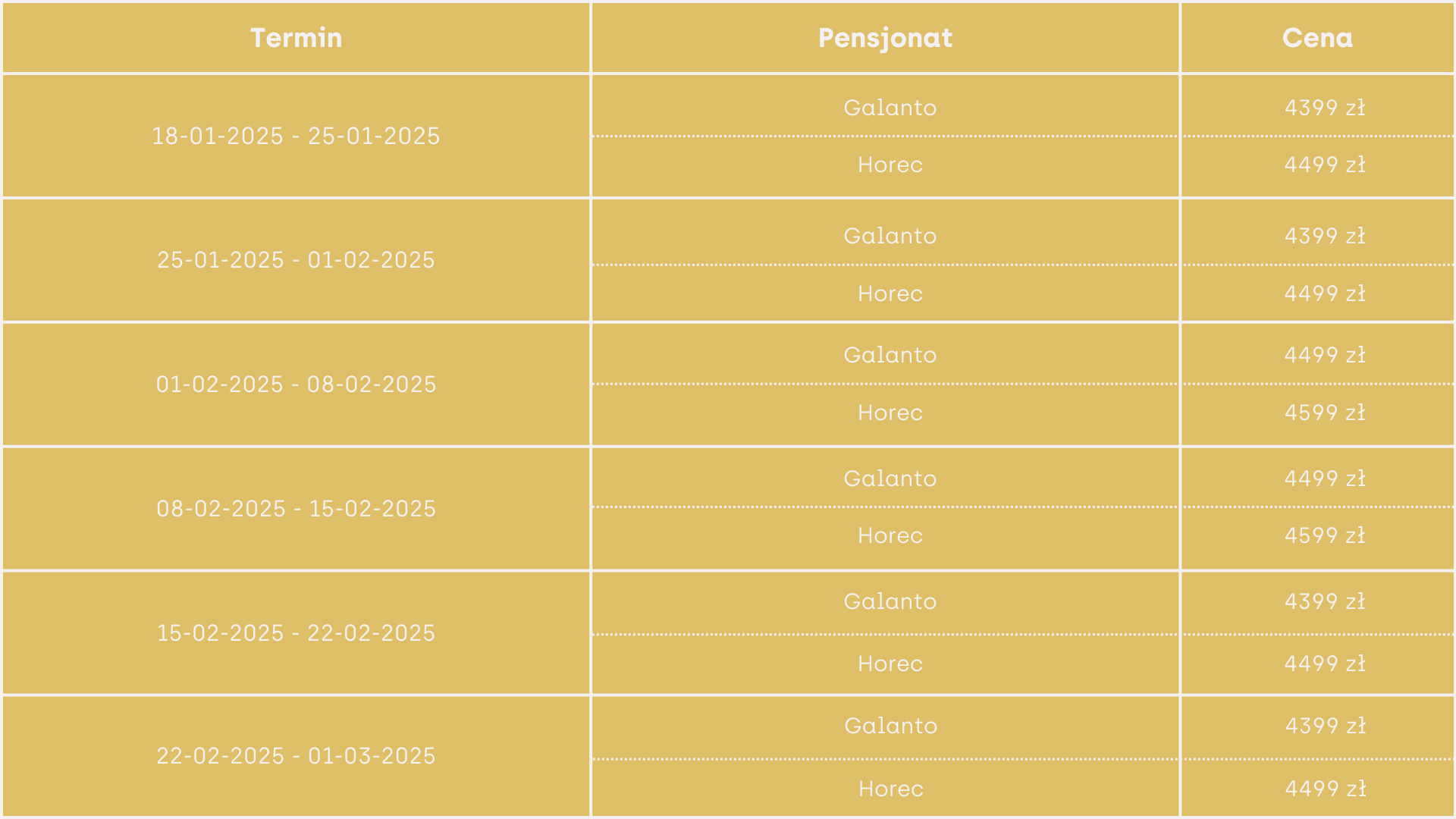The height and width of the screenshot is (819, 1456).
Task: Click Horec in the 08-02-2025 - 15-02-2025 row
Action: pos(890,535)
